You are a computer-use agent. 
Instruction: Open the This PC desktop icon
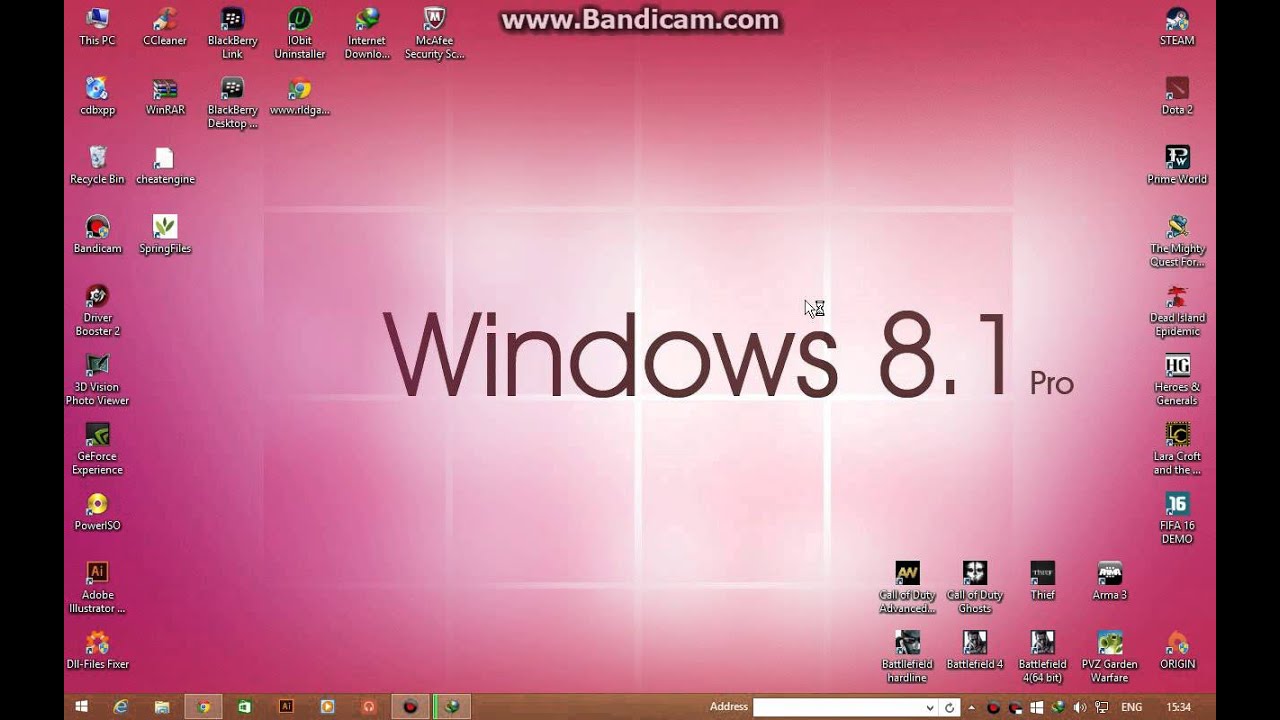tap(97, 27)
